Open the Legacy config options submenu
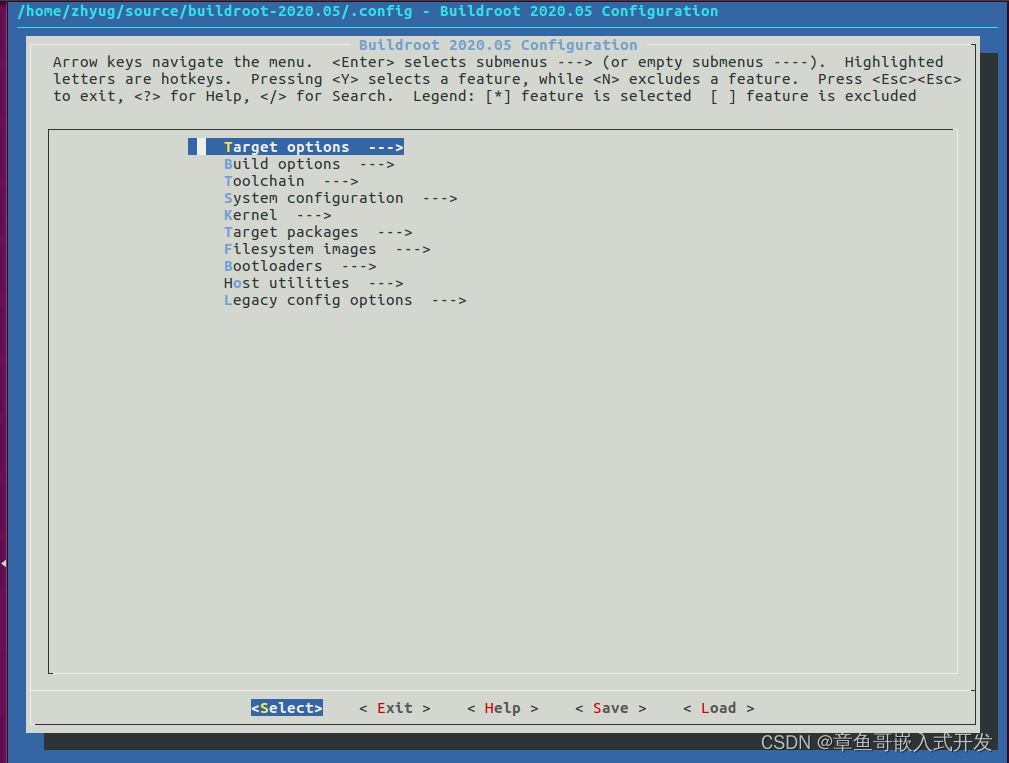This screenshot has height=763, width=1009. point(345,300)
